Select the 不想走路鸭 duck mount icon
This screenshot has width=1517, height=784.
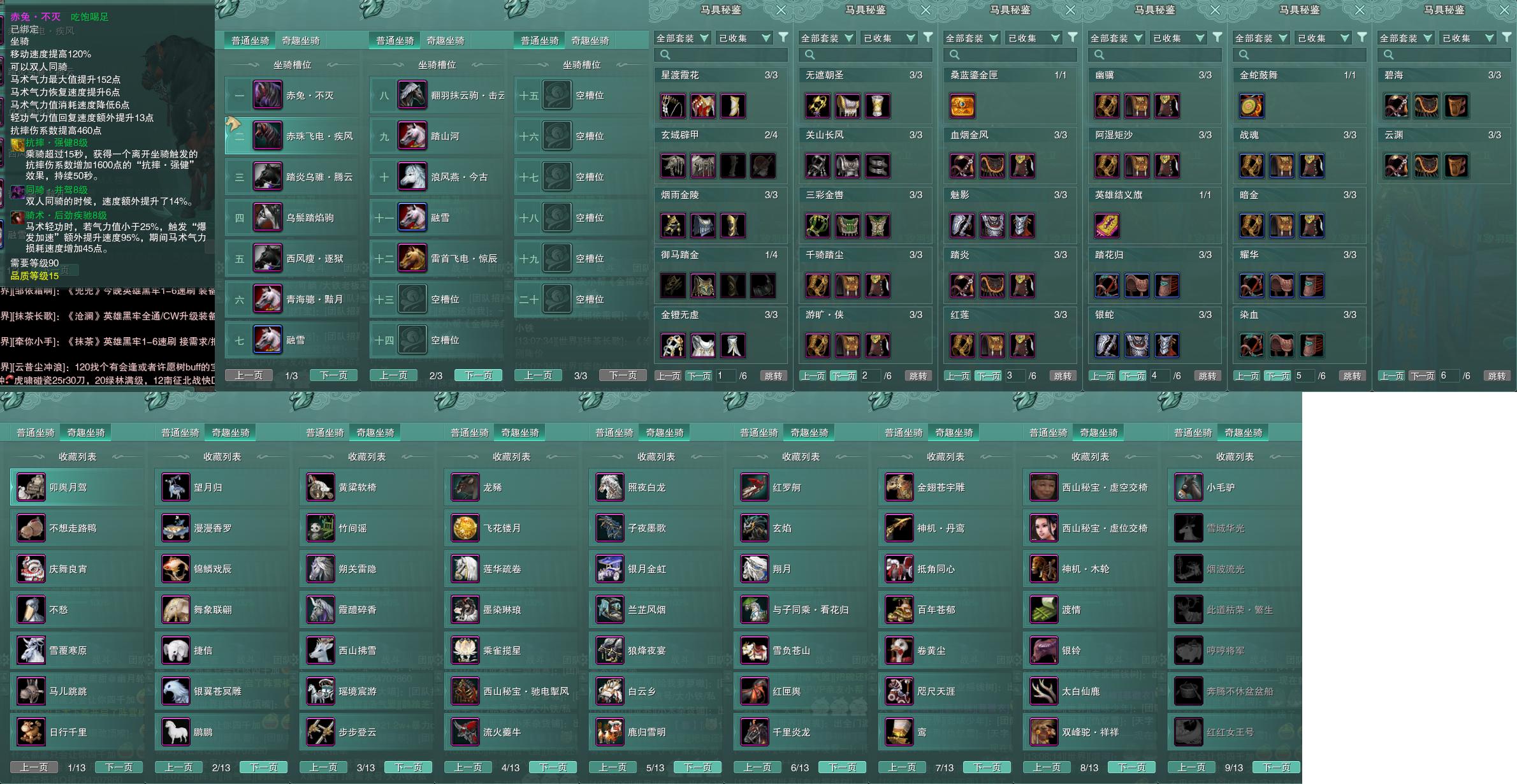point(31,528)
